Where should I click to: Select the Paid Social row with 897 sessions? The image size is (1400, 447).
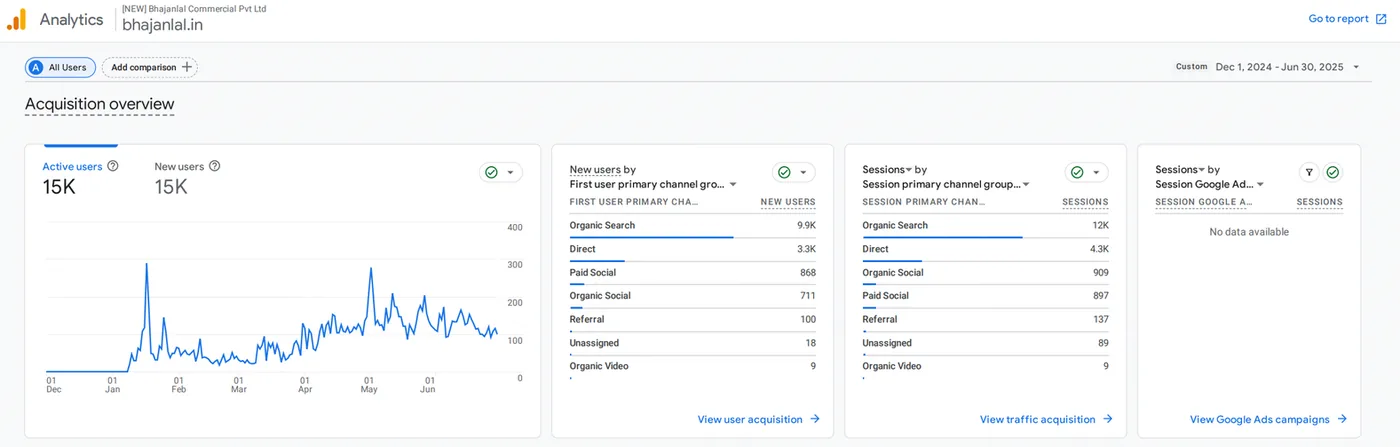pos(986,296)
